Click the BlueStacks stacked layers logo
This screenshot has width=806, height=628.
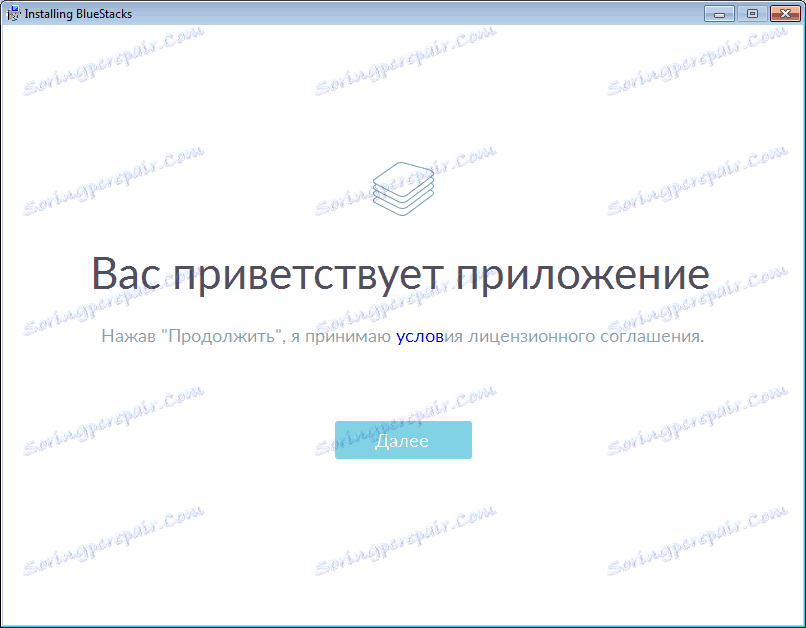(x=403, y=189)
